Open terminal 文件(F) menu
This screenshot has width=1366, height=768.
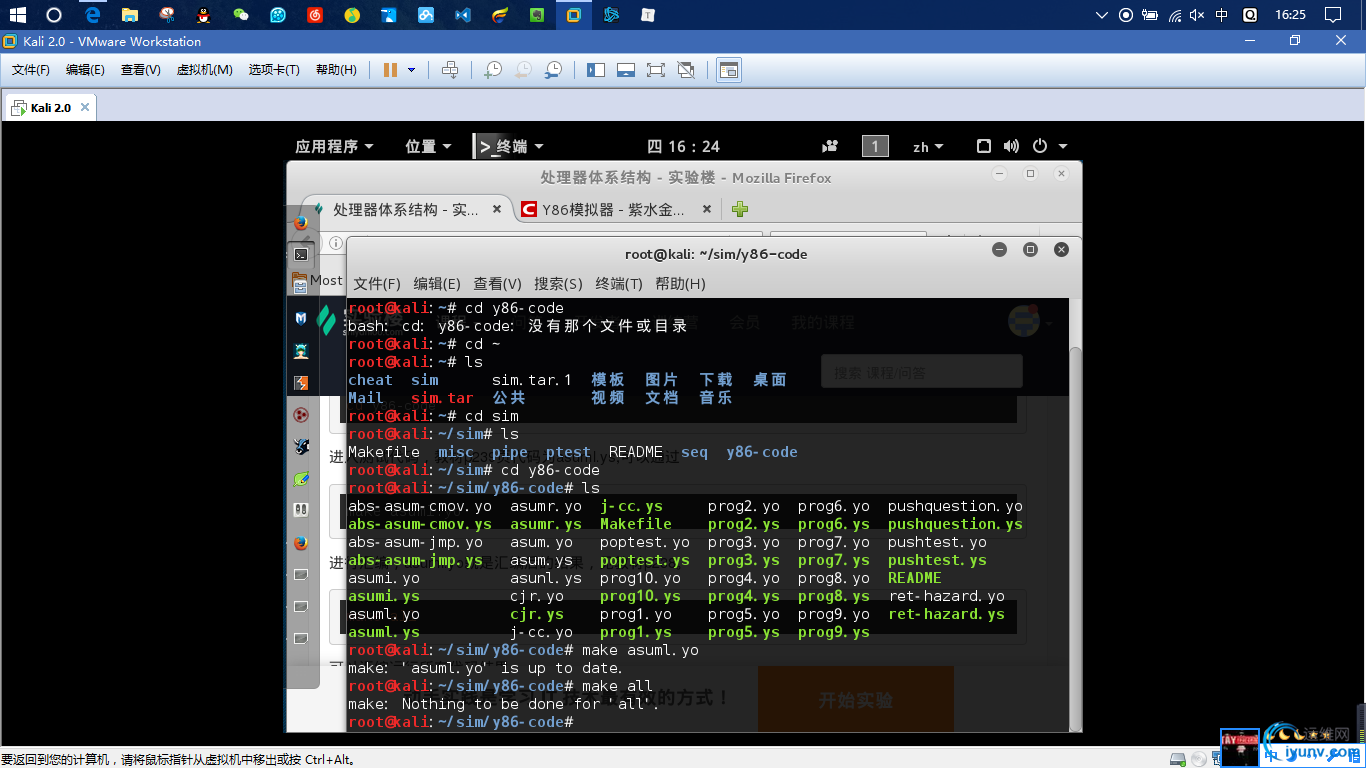(377, 283)
